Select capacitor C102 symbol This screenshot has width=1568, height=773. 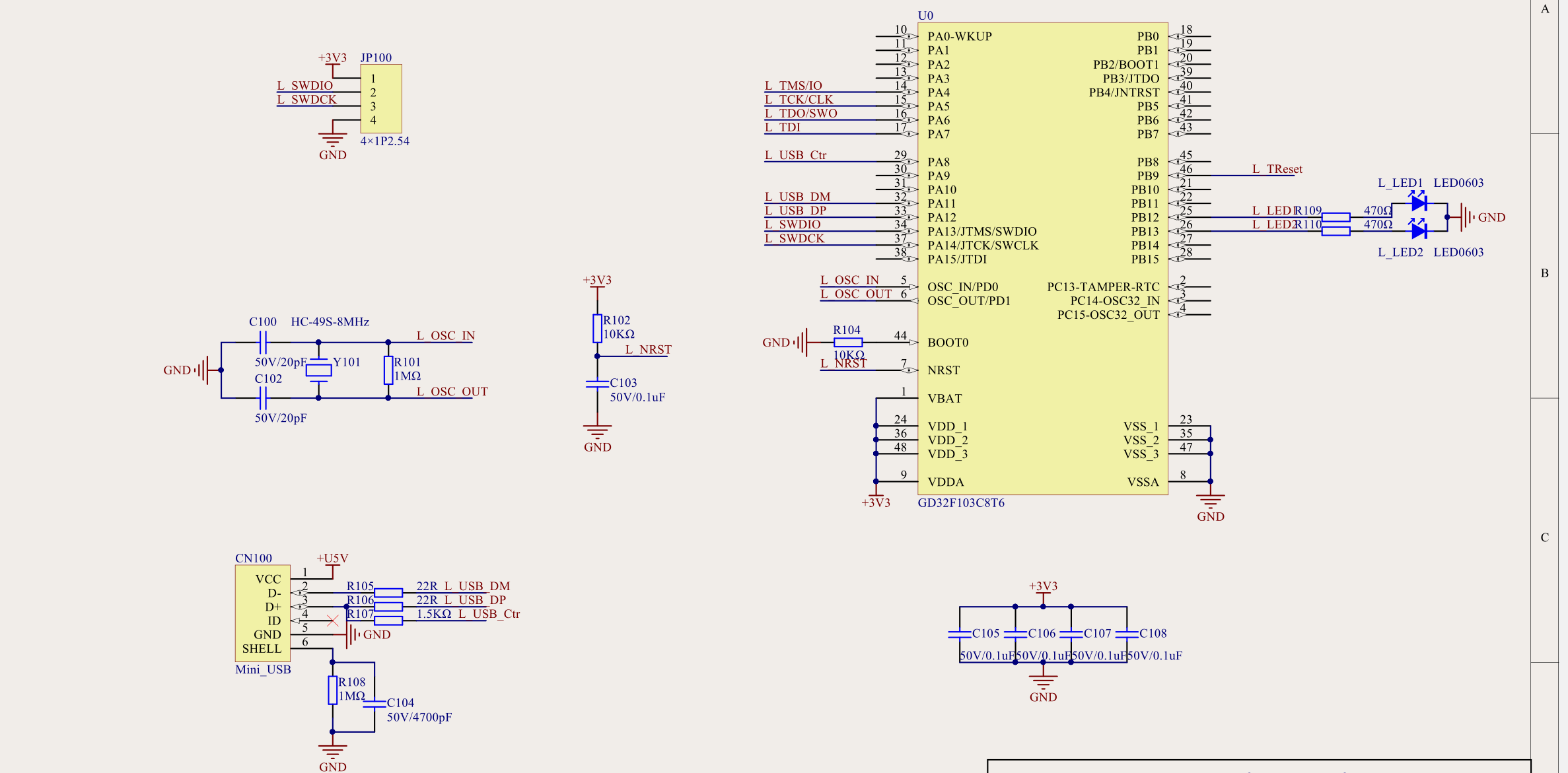tap(262, 398)
